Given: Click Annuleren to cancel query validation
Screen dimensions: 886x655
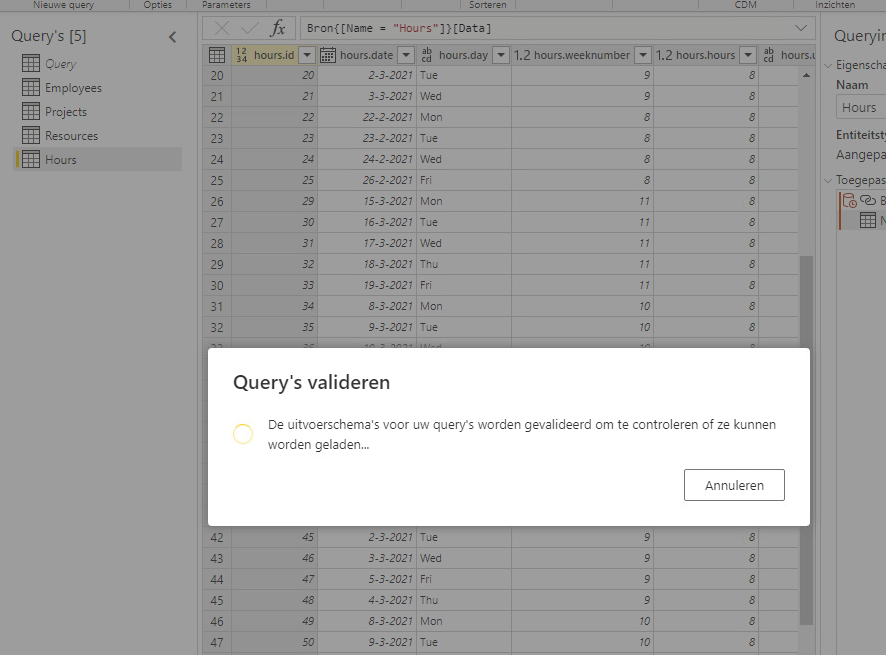Looking at the screenshot, I should click(x=734, y=485).
